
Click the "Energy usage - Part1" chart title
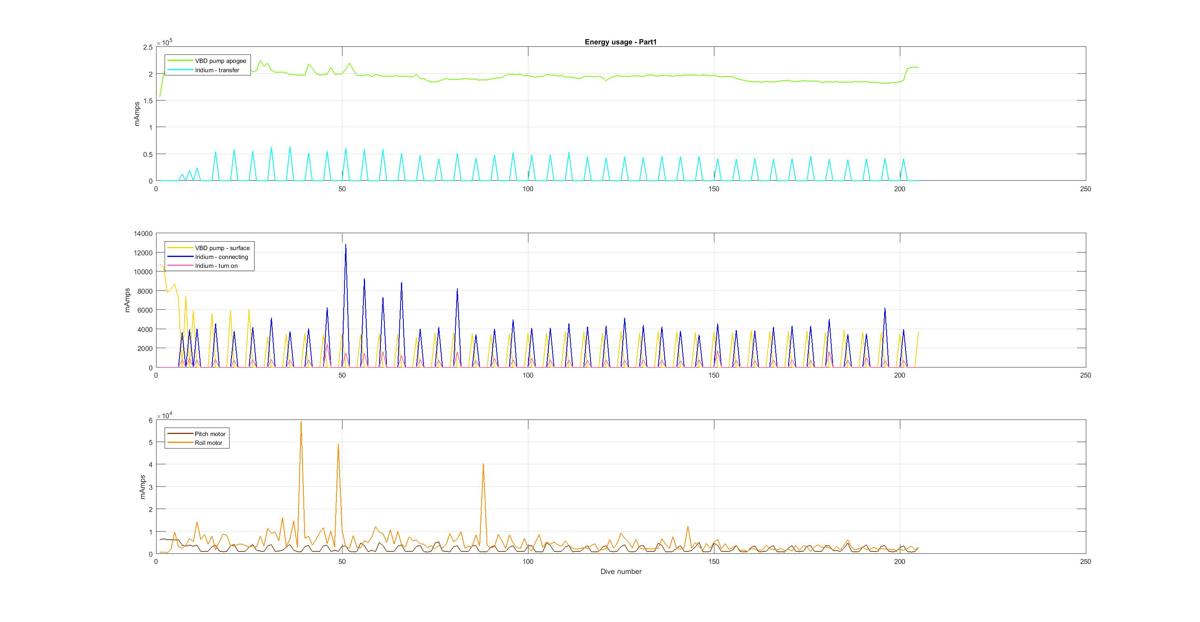621,42
